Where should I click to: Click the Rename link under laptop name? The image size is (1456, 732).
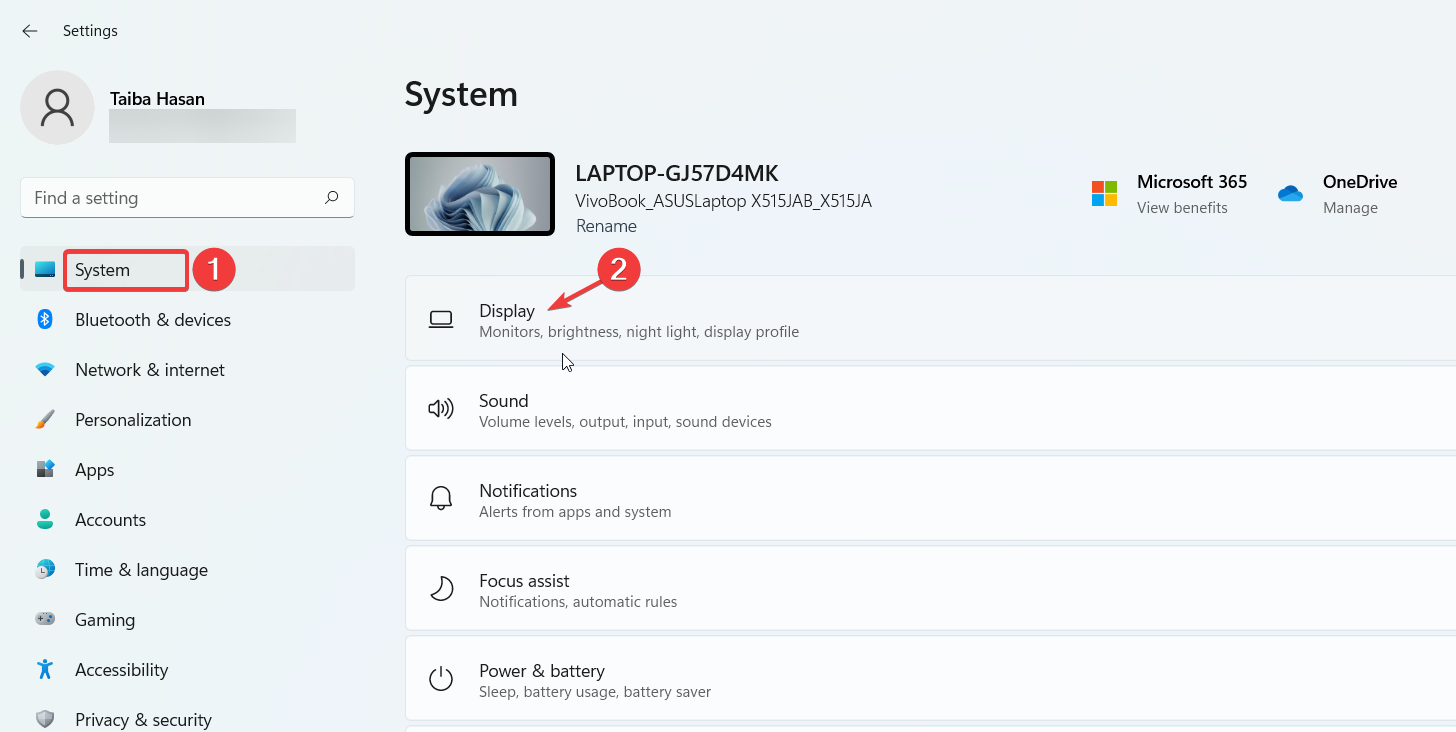pyautogui.click(x=606, y=226)
